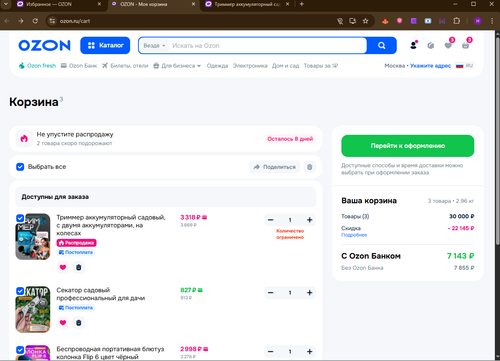Switch language via RU flag selector
This screenshot has width=500, height=361.
coord(465,66)
